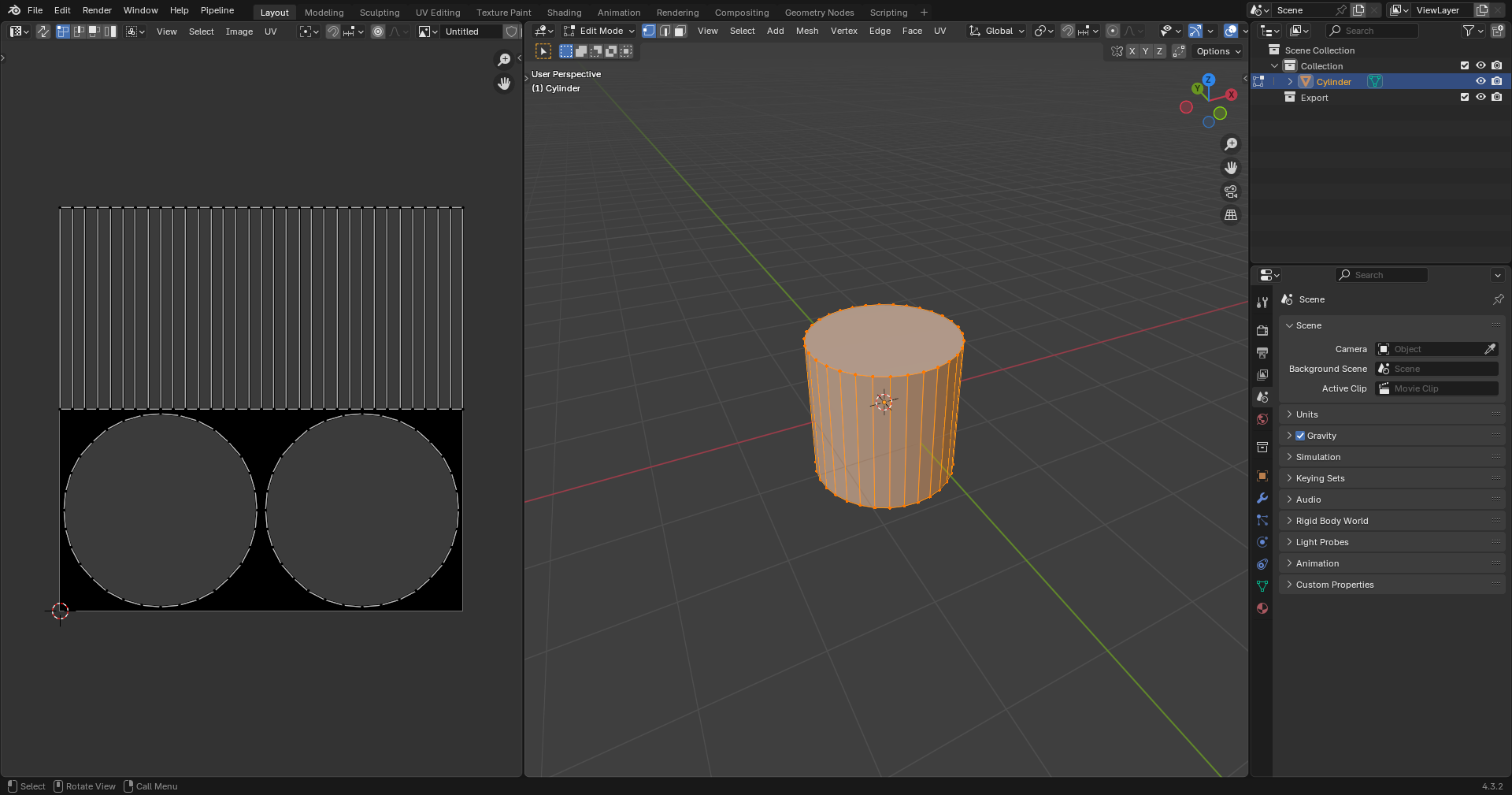
Task: Switch viewport to face select mode
Action: coord(680,31)
